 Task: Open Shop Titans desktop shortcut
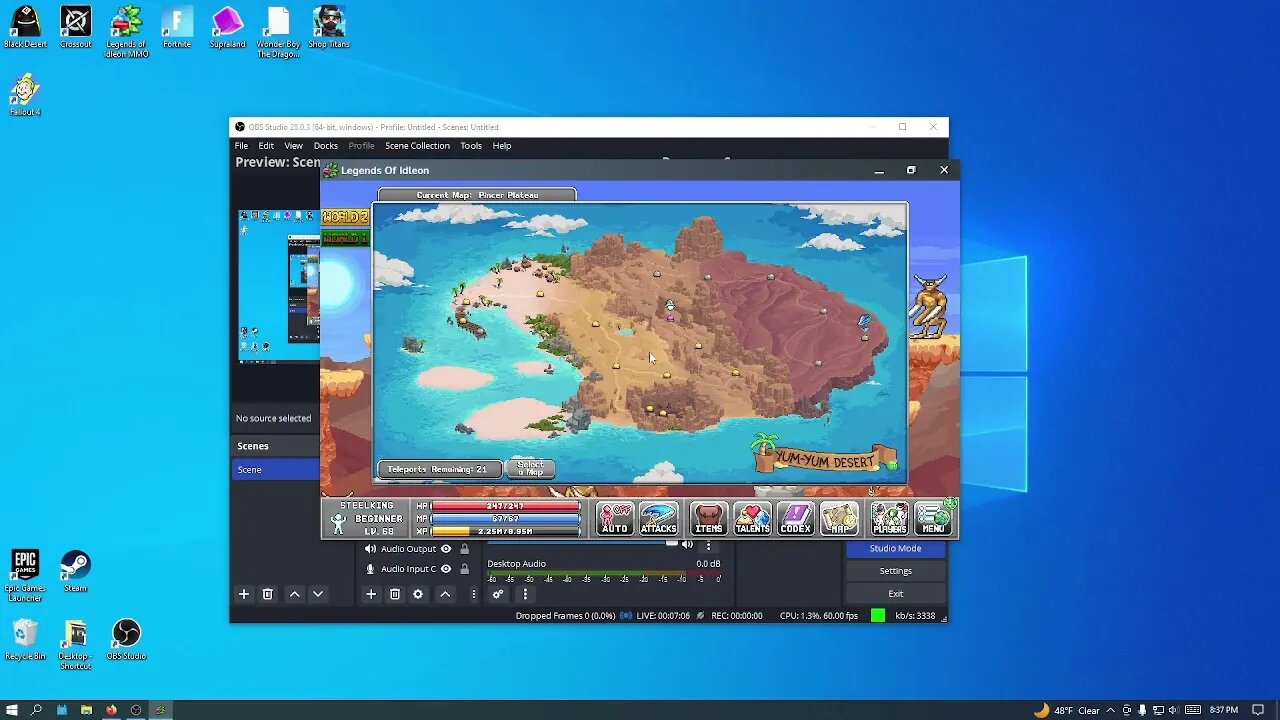pyautogui.click(x=329, y=28)
